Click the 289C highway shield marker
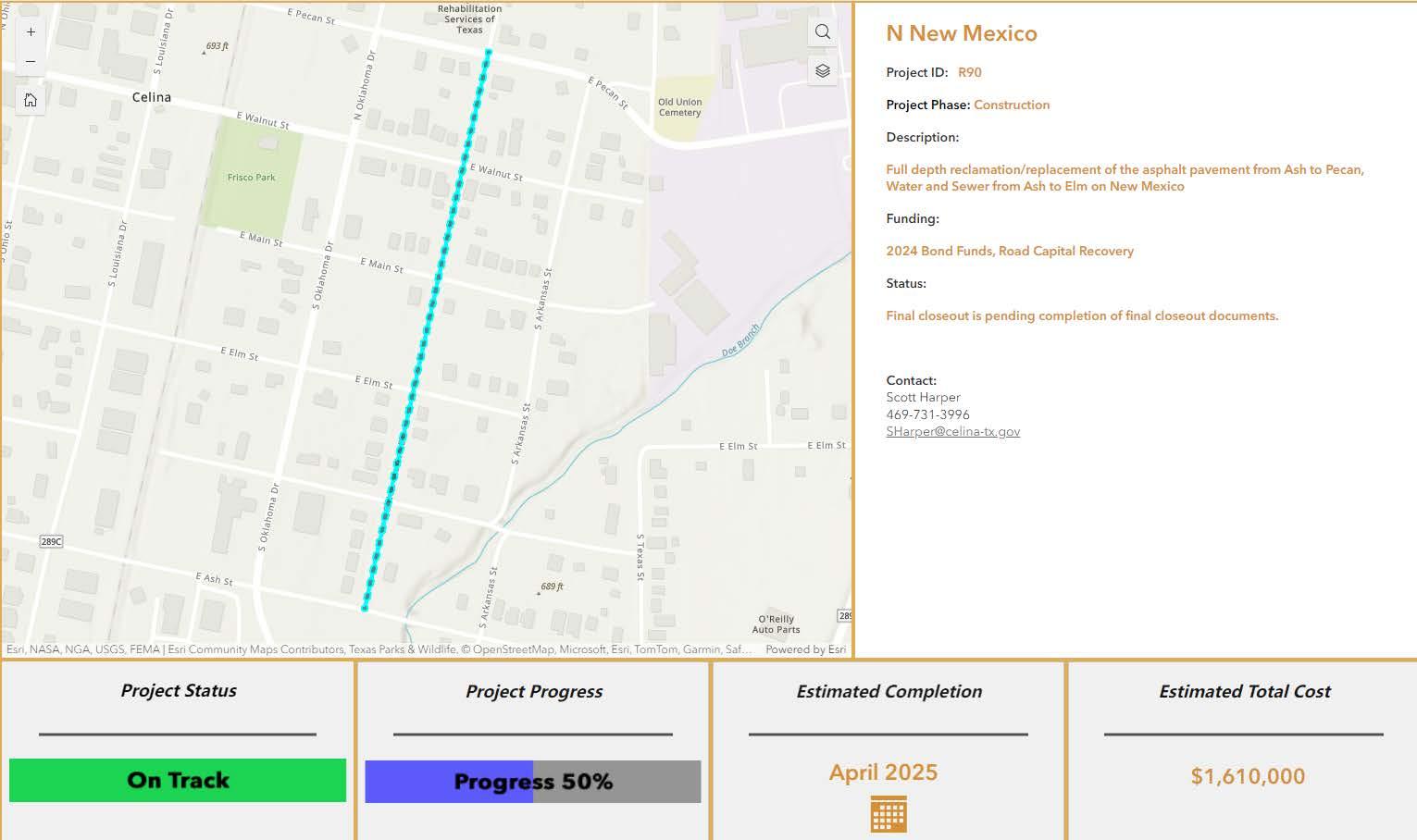1417x840 pixels. [x=52, y=541]
